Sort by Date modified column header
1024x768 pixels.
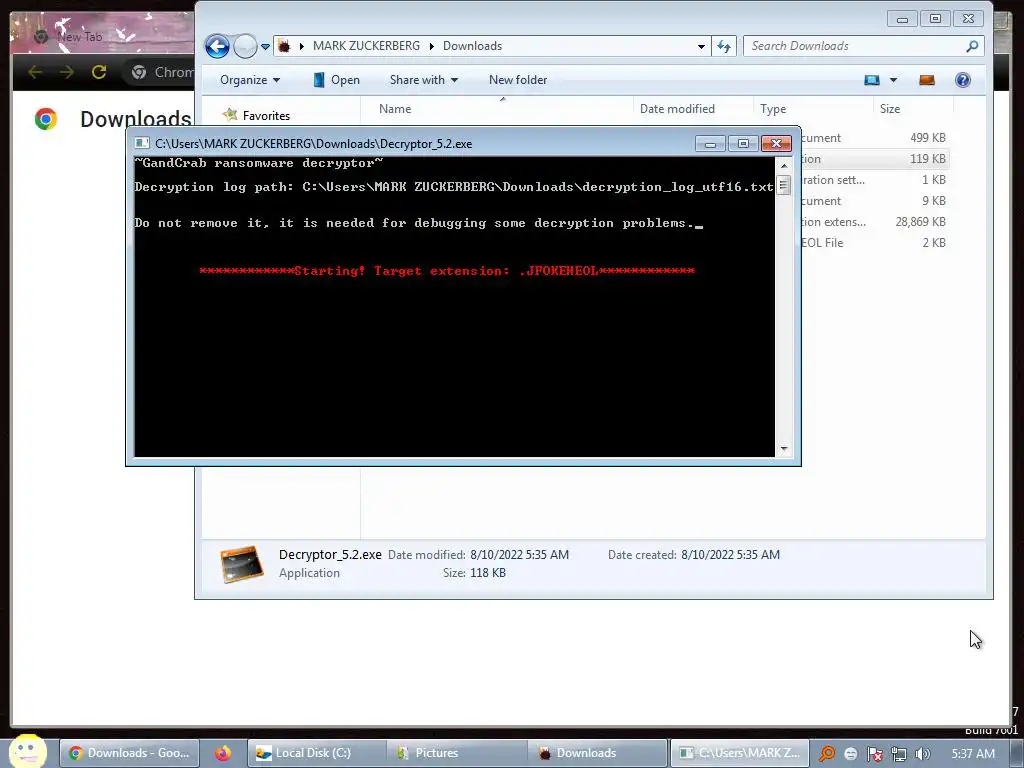point(693,108)
